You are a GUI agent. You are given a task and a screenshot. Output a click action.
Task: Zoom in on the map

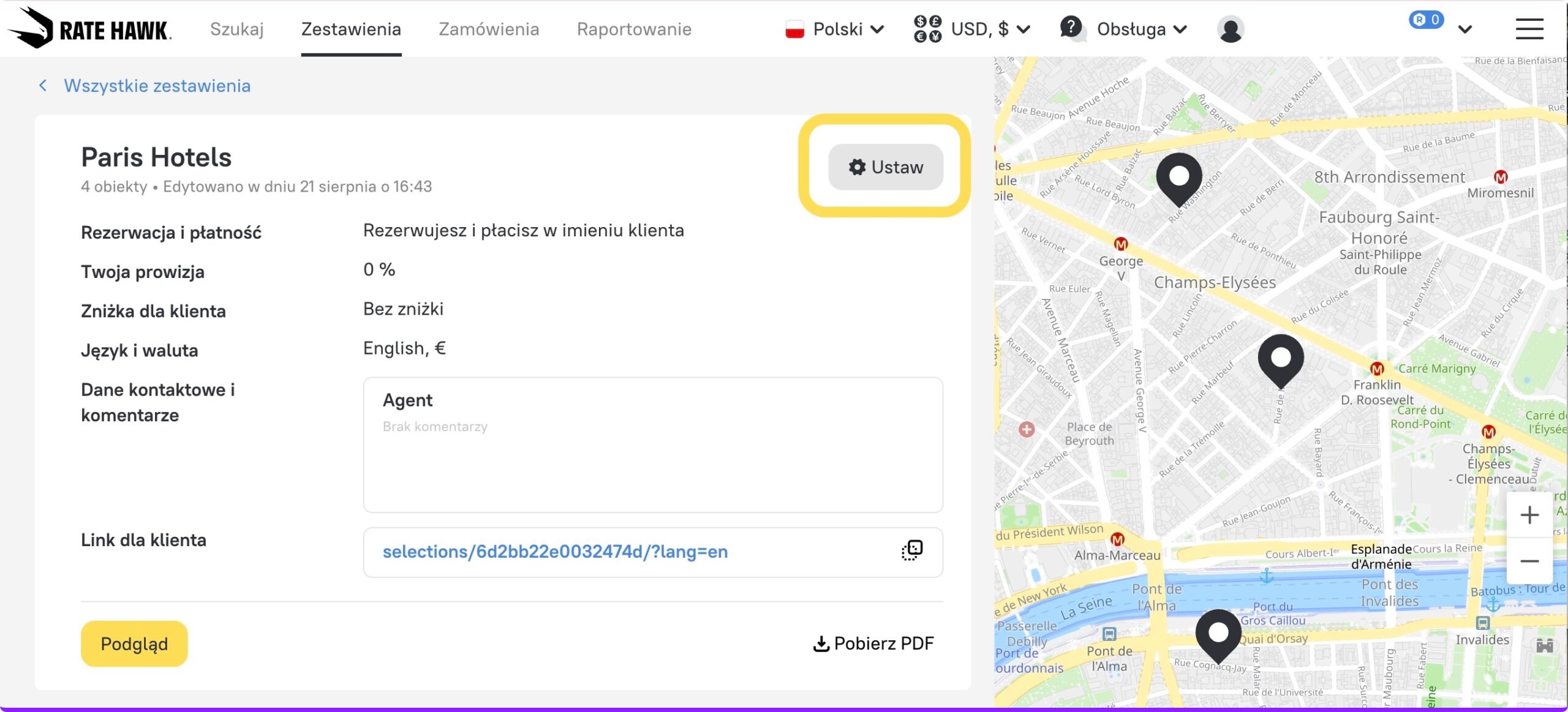coord(1529,515)
